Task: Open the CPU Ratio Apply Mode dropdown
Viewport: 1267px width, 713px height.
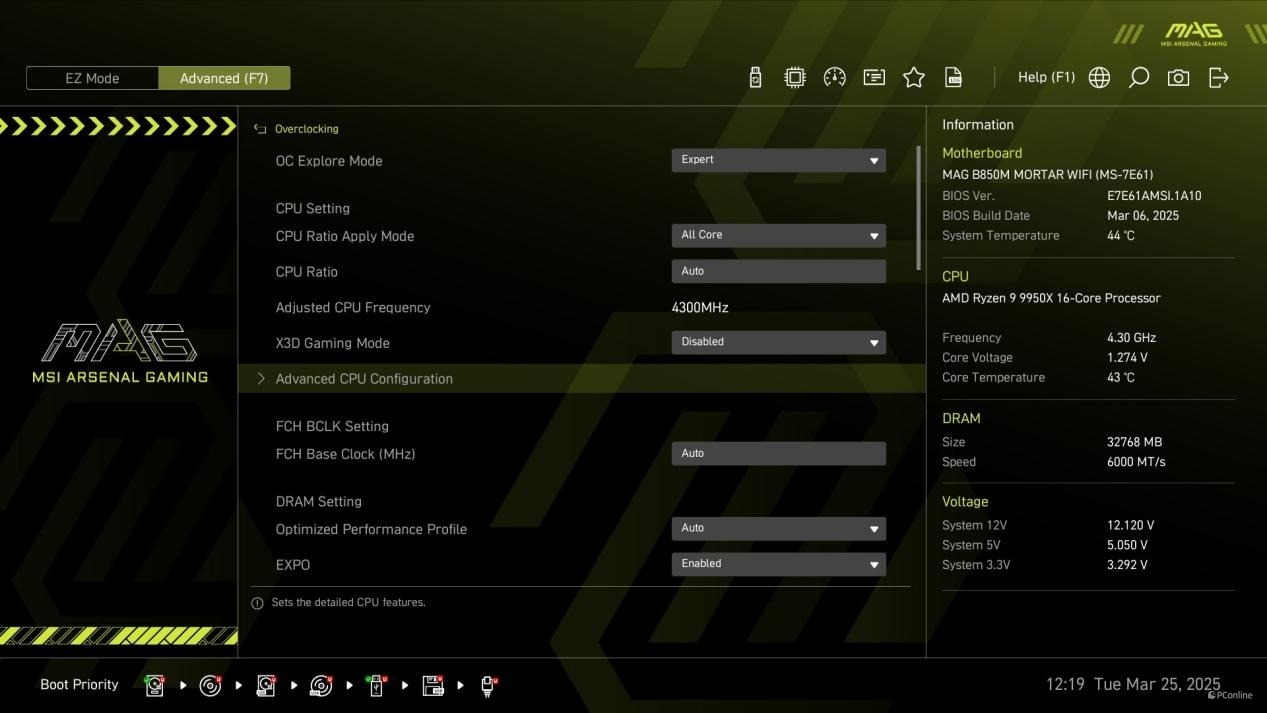Action: [x=778, y=235]
